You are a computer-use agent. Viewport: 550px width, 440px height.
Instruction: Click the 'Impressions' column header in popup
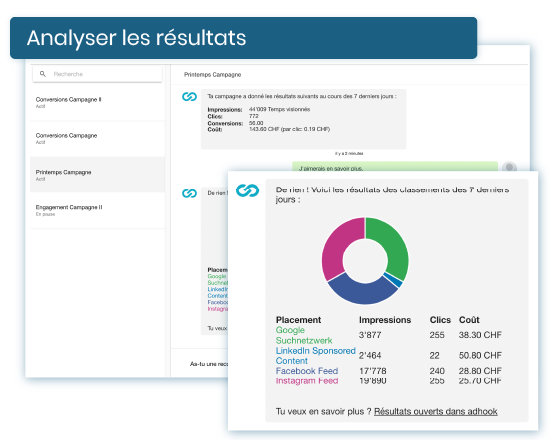point(385,320)
